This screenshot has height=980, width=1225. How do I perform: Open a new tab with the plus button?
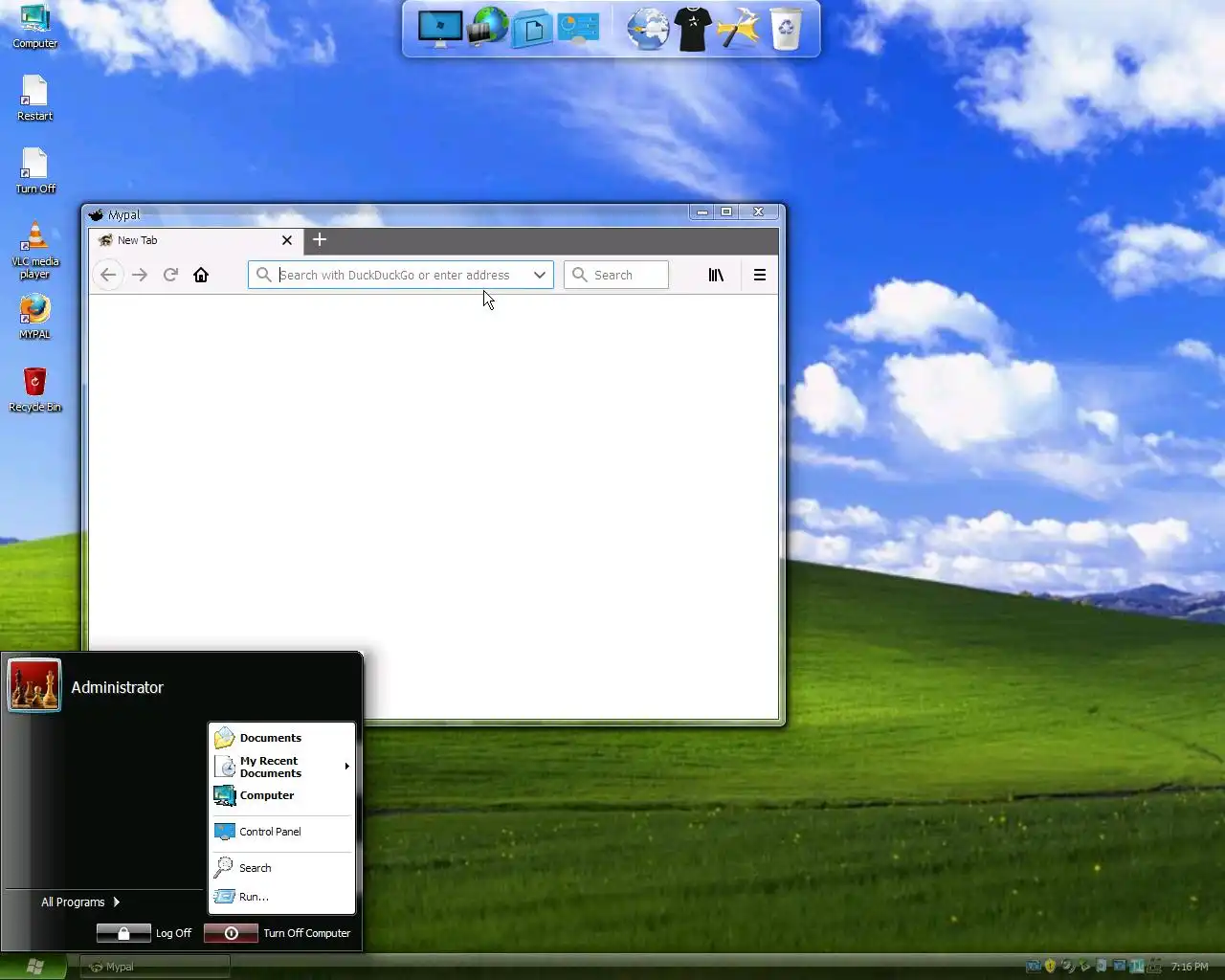click(320, 239)
